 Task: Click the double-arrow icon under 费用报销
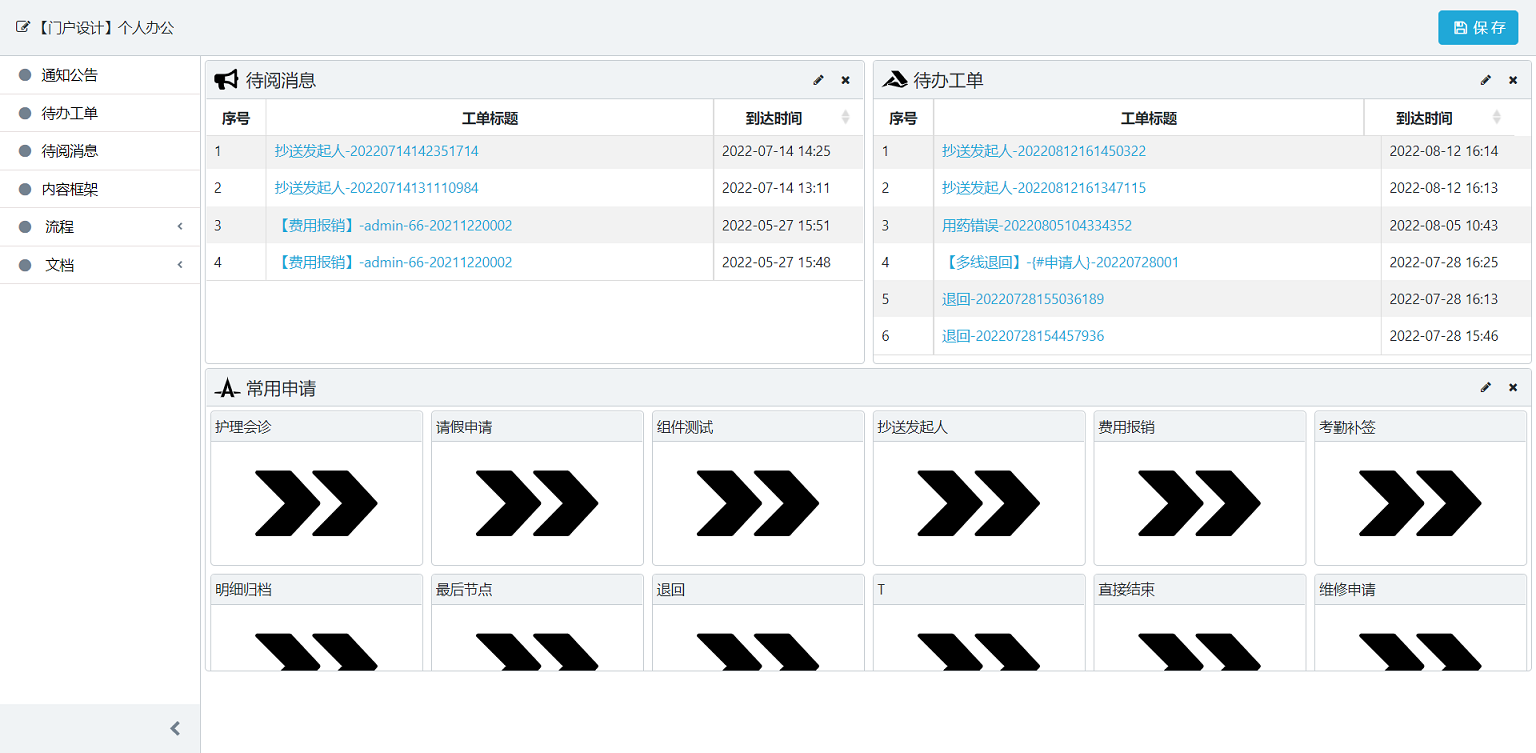[1199, 502]
